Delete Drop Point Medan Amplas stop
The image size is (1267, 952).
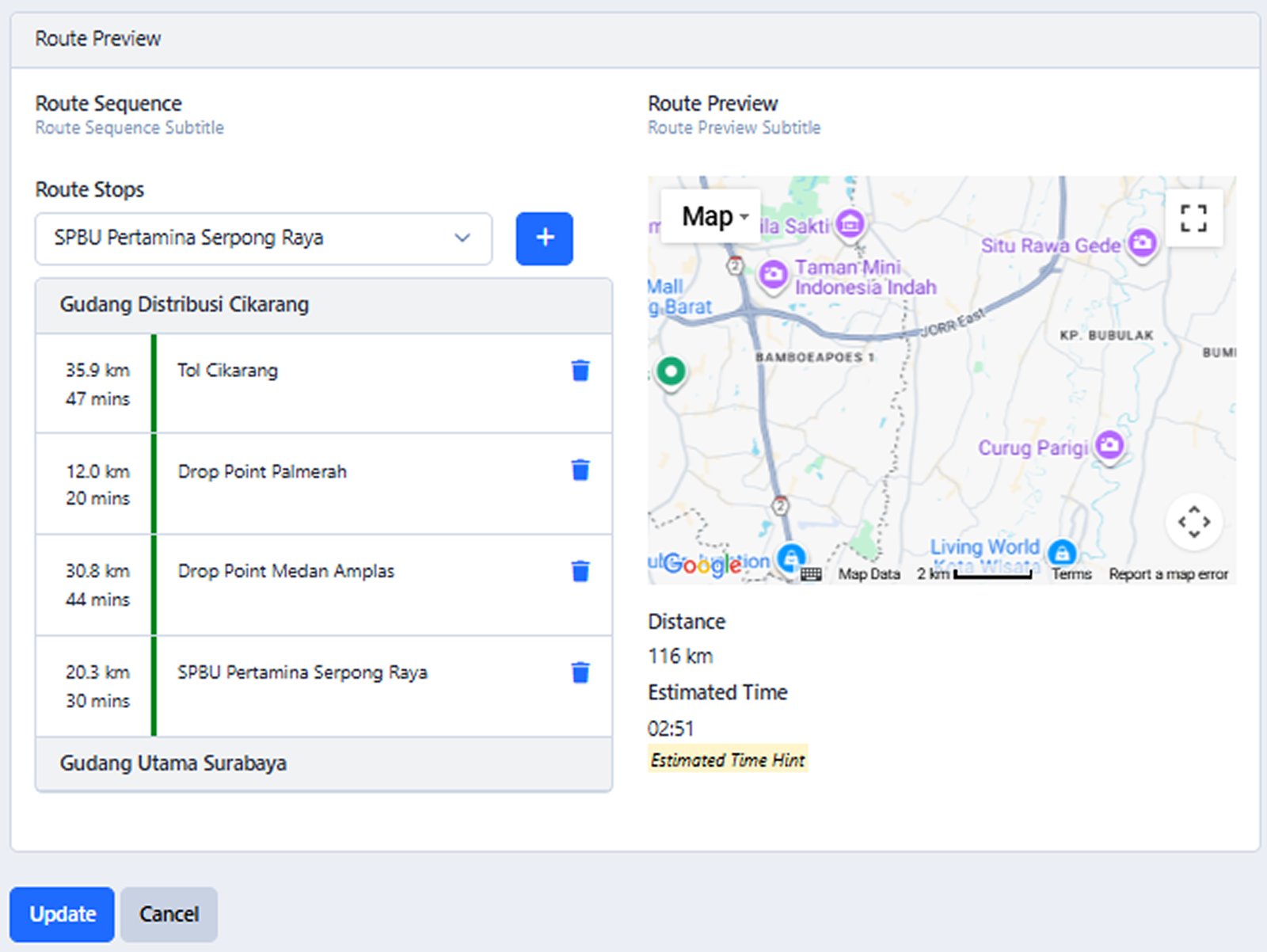pyautogui.click(x=580, y=571)
